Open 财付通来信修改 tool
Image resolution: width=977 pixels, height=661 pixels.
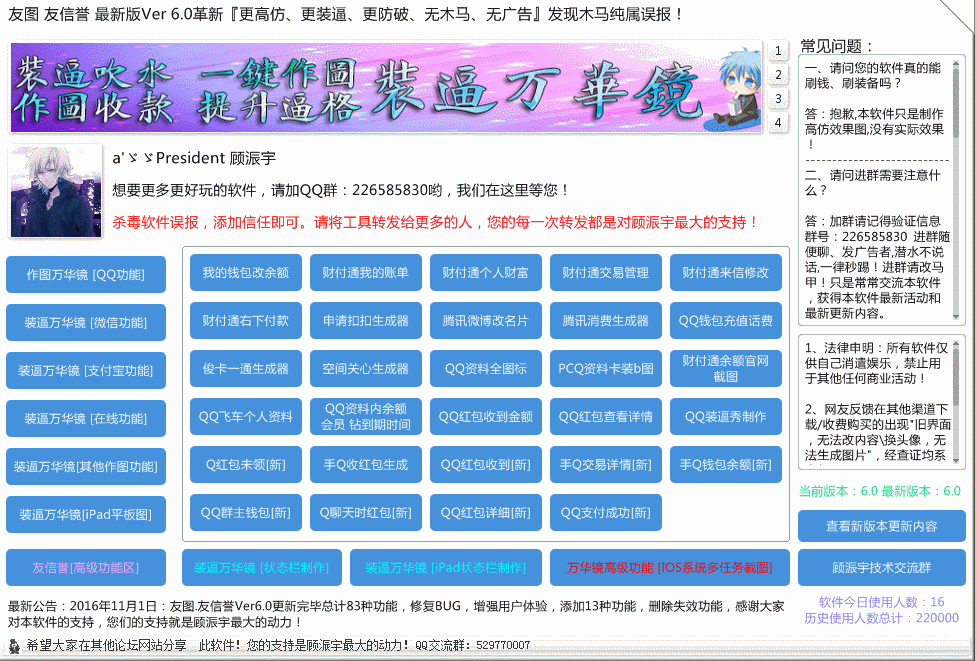coord(726,272)
